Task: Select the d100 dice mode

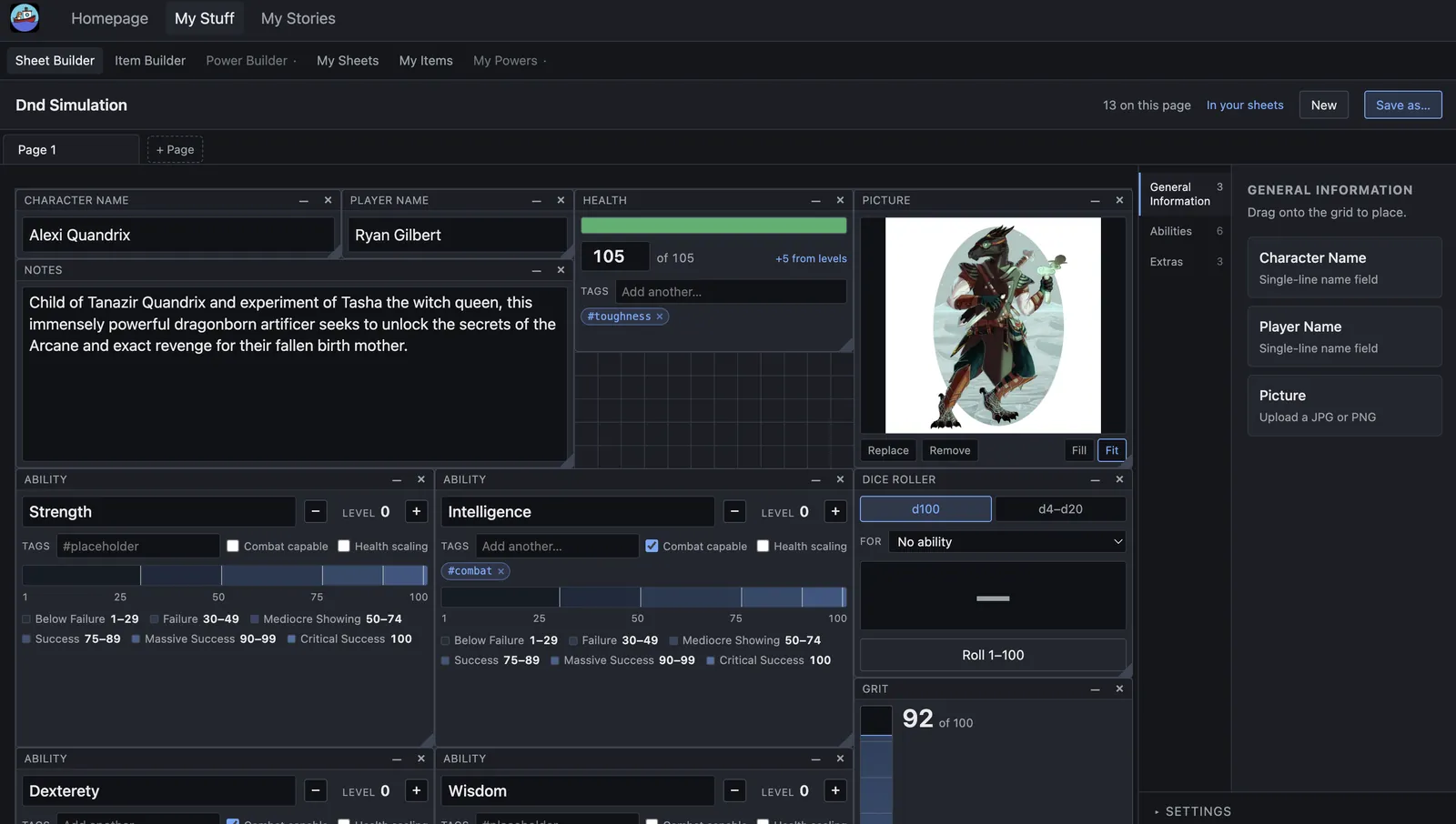Action: 925,509
